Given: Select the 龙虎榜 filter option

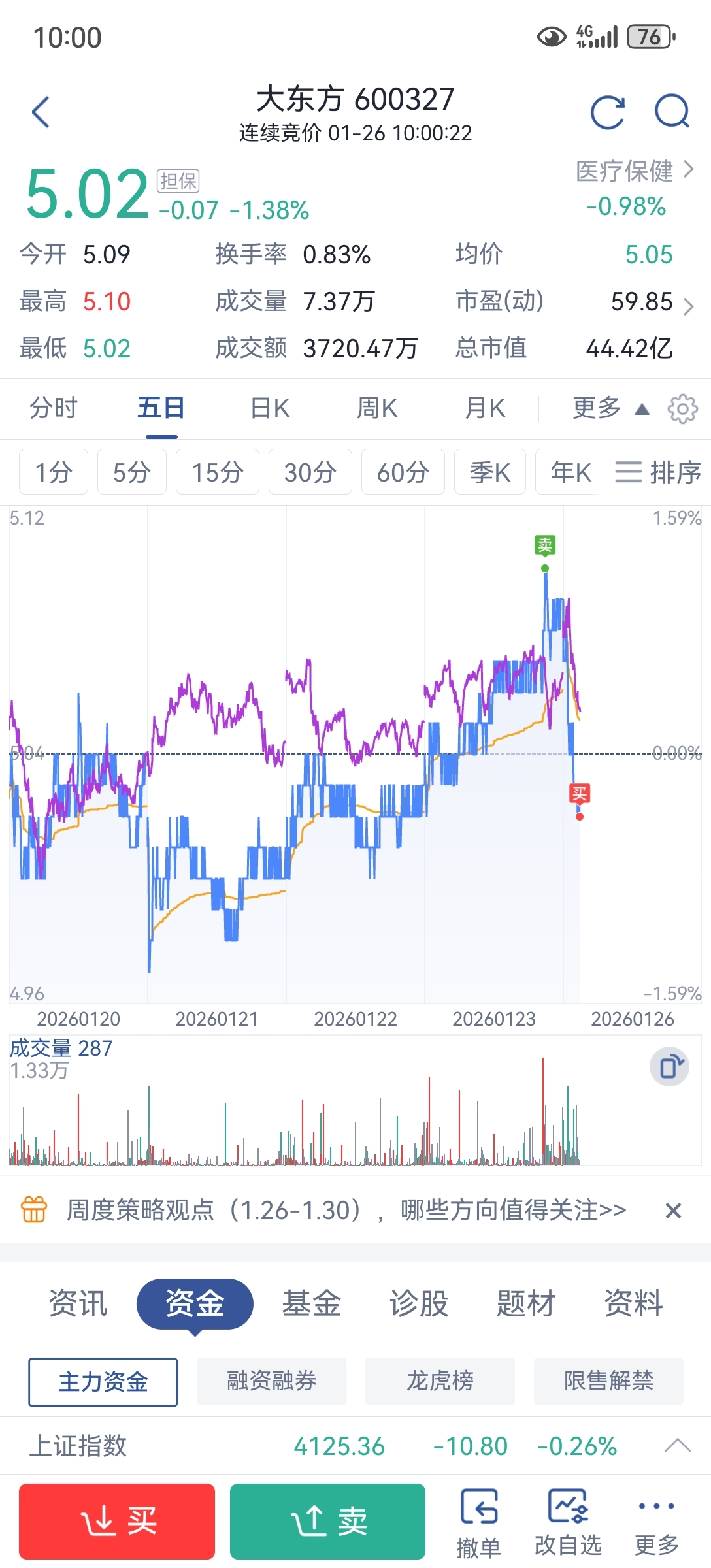Looking at the screenshot, I should (x=440, y=1381).
